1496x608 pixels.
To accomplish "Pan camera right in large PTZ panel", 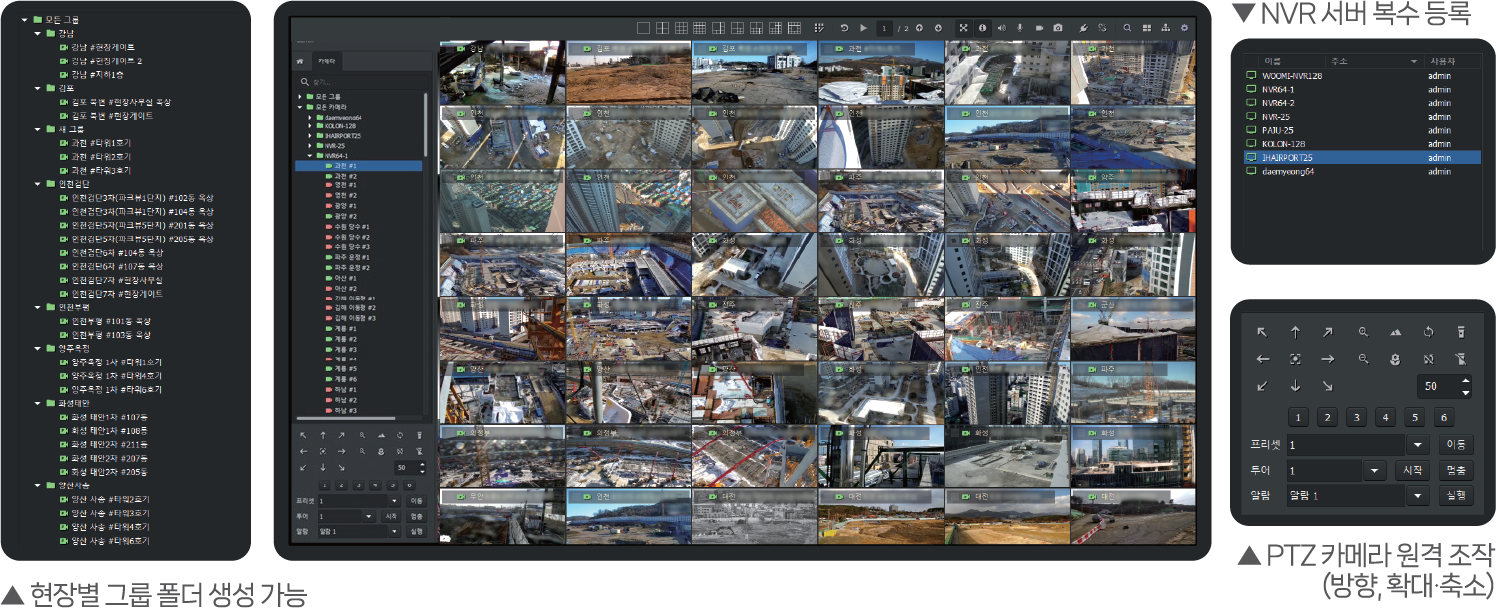I will (x=1327, y=358).
